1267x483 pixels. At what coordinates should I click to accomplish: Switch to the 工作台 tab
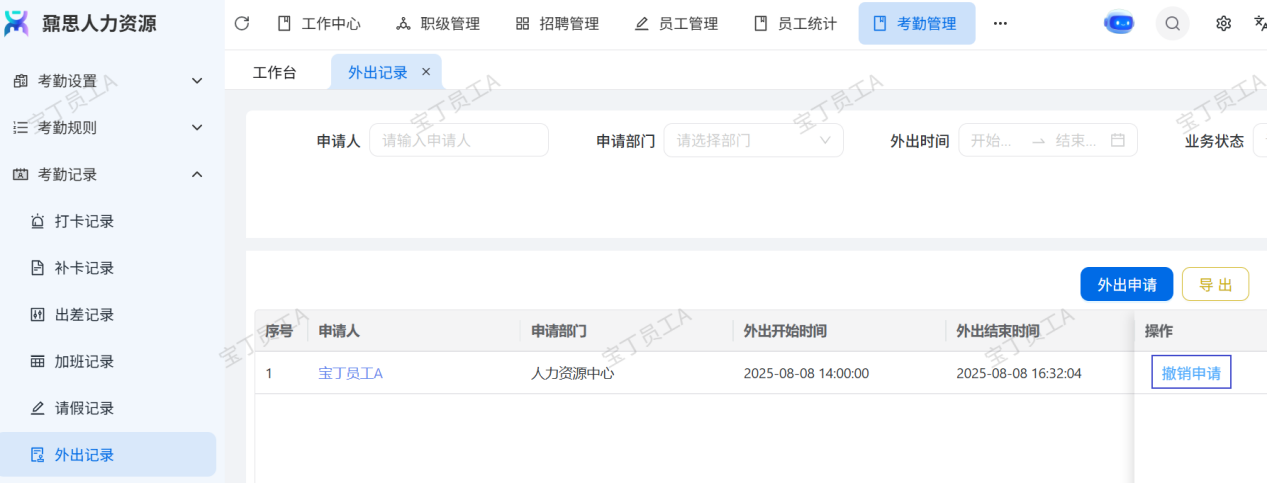point(274,72)
